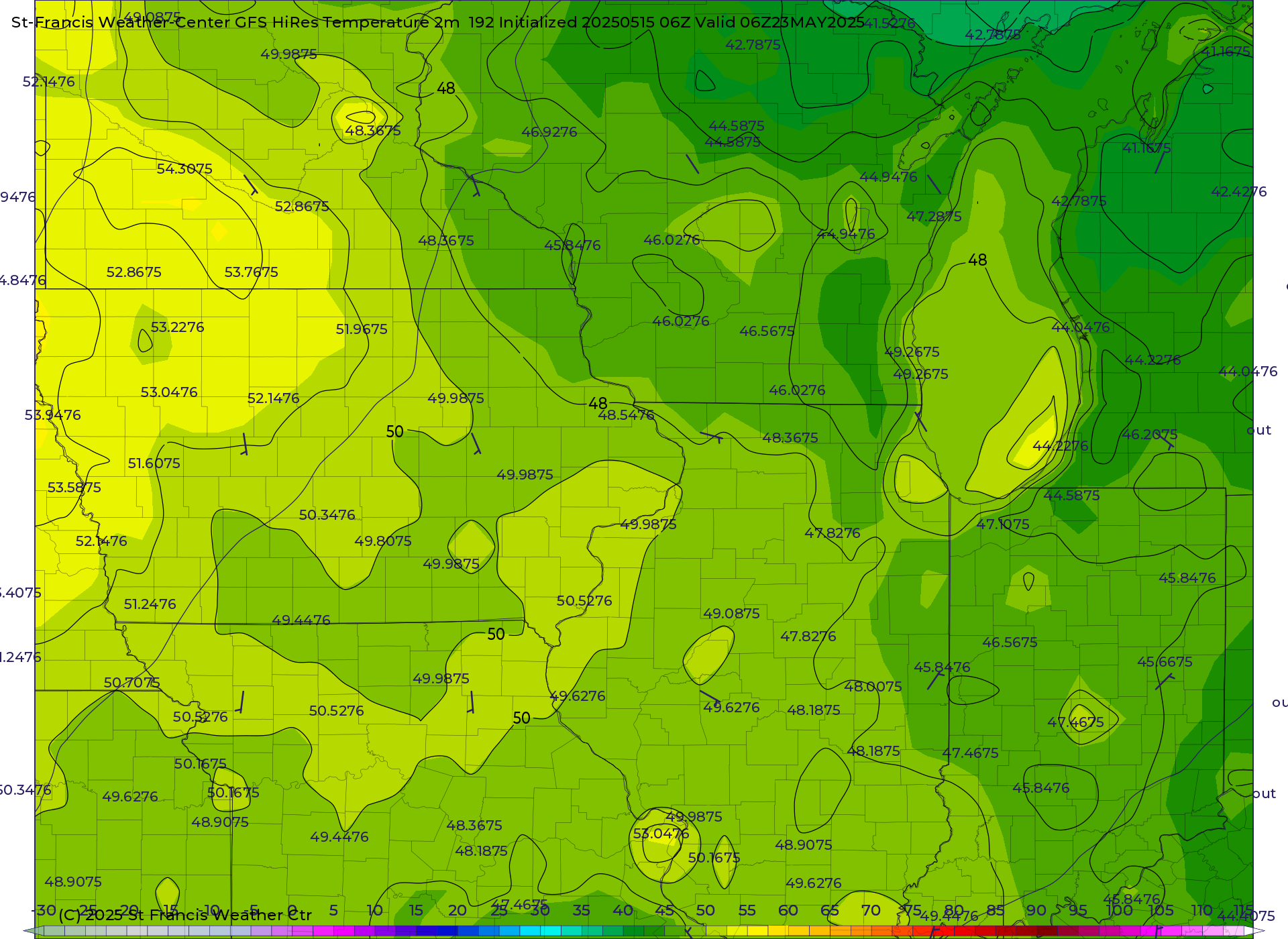1288x939 pixels.
Task: Select the 42.4276 value
Action: pyautogui.click(x=1238, y=192)
